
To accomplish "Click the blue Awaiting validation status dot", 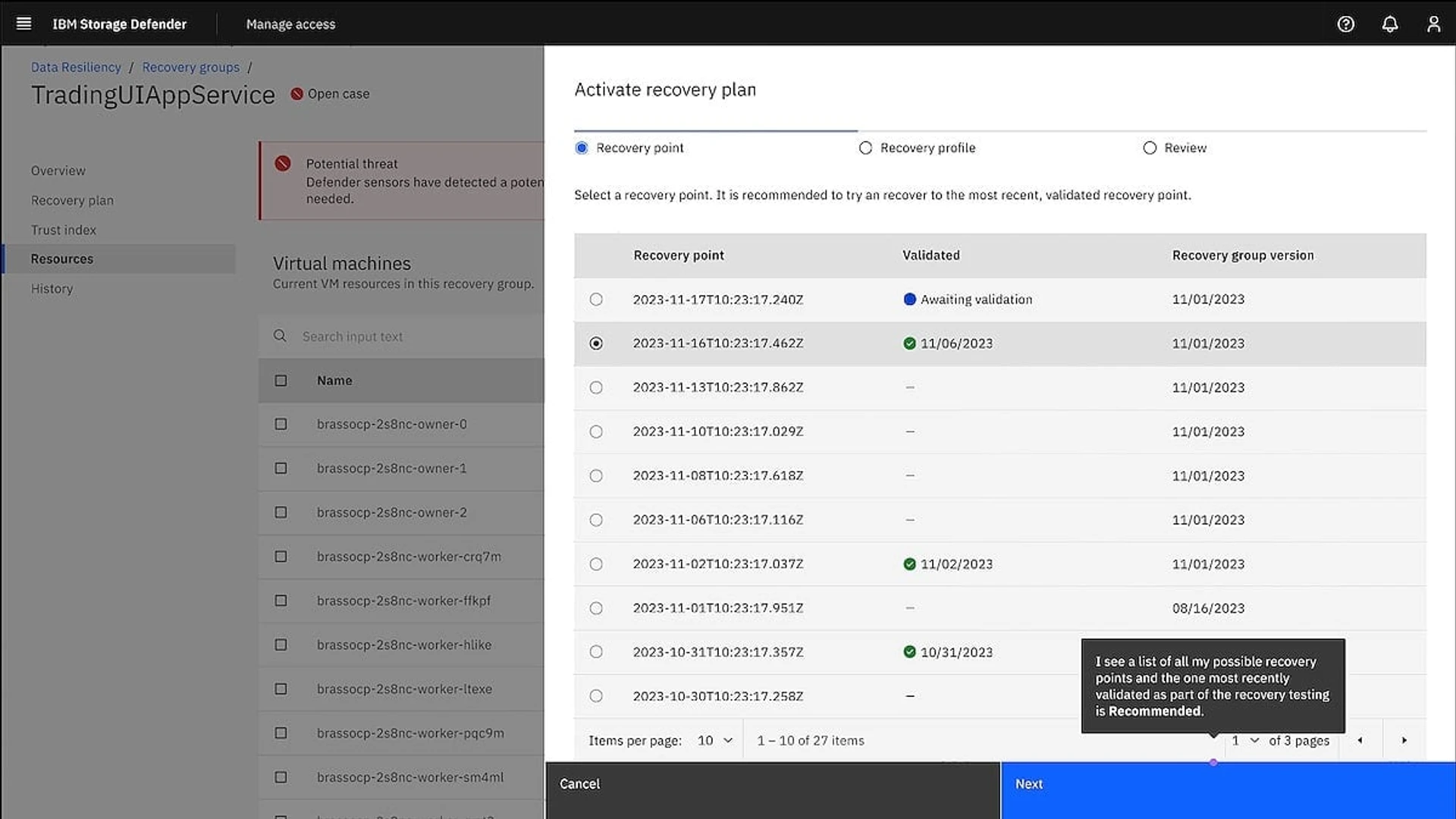I will (910, 299).
